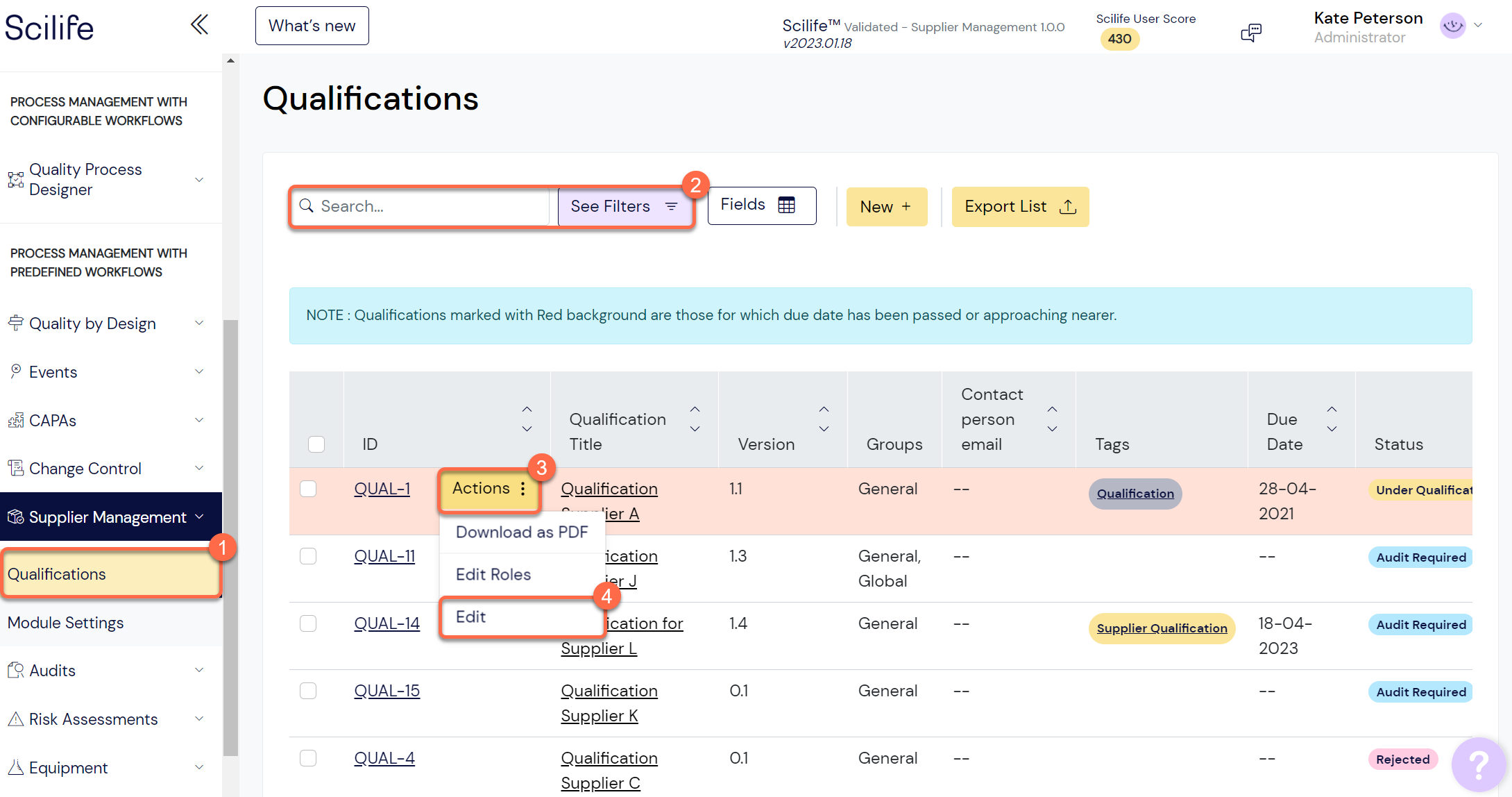This screenshot has height=797, width=1512.
Task: Click the Export List button
Action: tap(1020, 207)
